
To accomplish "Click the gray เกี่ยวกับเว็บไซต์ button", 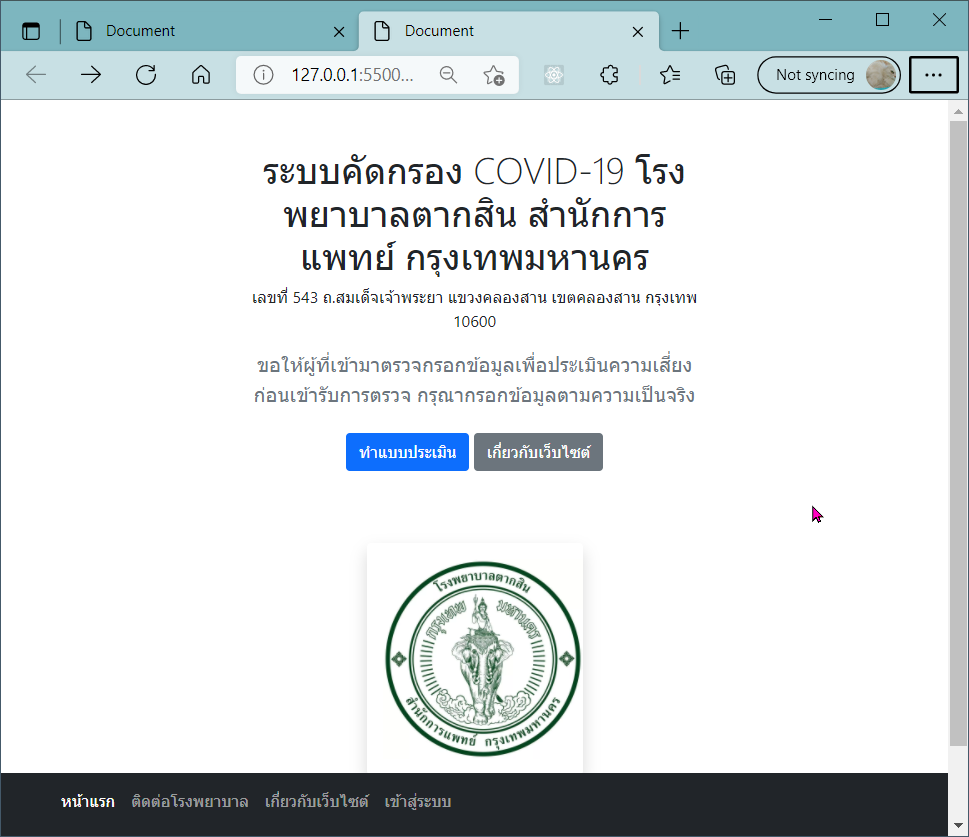I will [538, 452].
